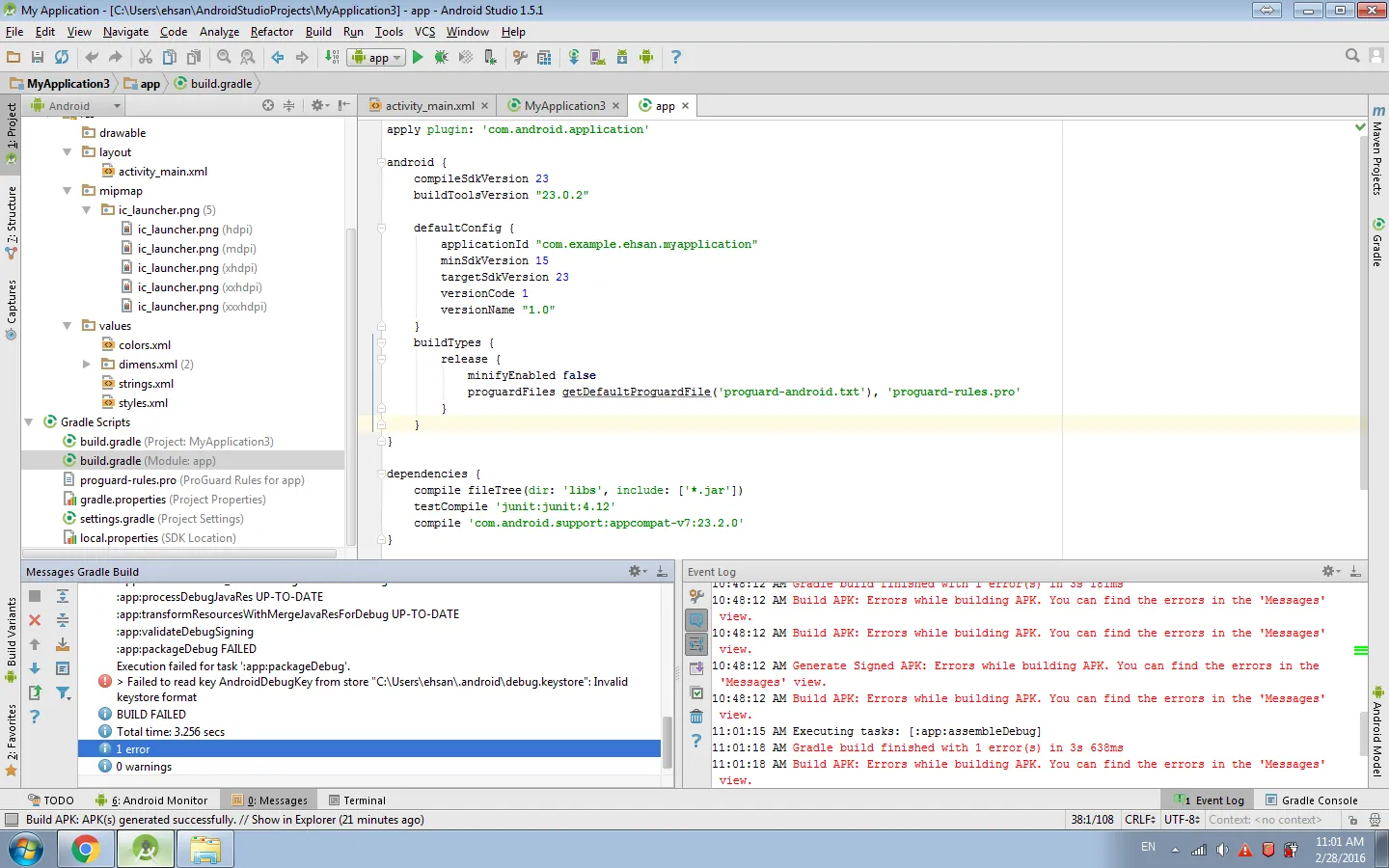The image size is (1389, 868).
Task: Open the SDK Manager from the toolbar
Action: (x=622, y=58)
